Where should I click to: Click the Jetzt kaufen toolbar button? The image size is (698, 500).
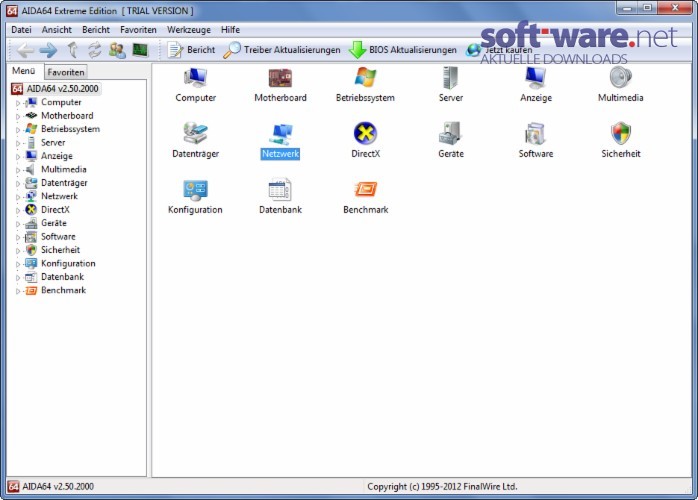(499, 50)
